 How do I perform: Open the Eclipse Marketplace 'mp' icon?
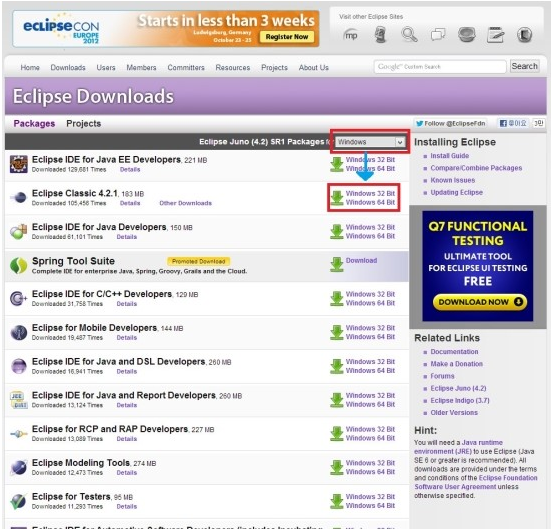coord(350,35)
